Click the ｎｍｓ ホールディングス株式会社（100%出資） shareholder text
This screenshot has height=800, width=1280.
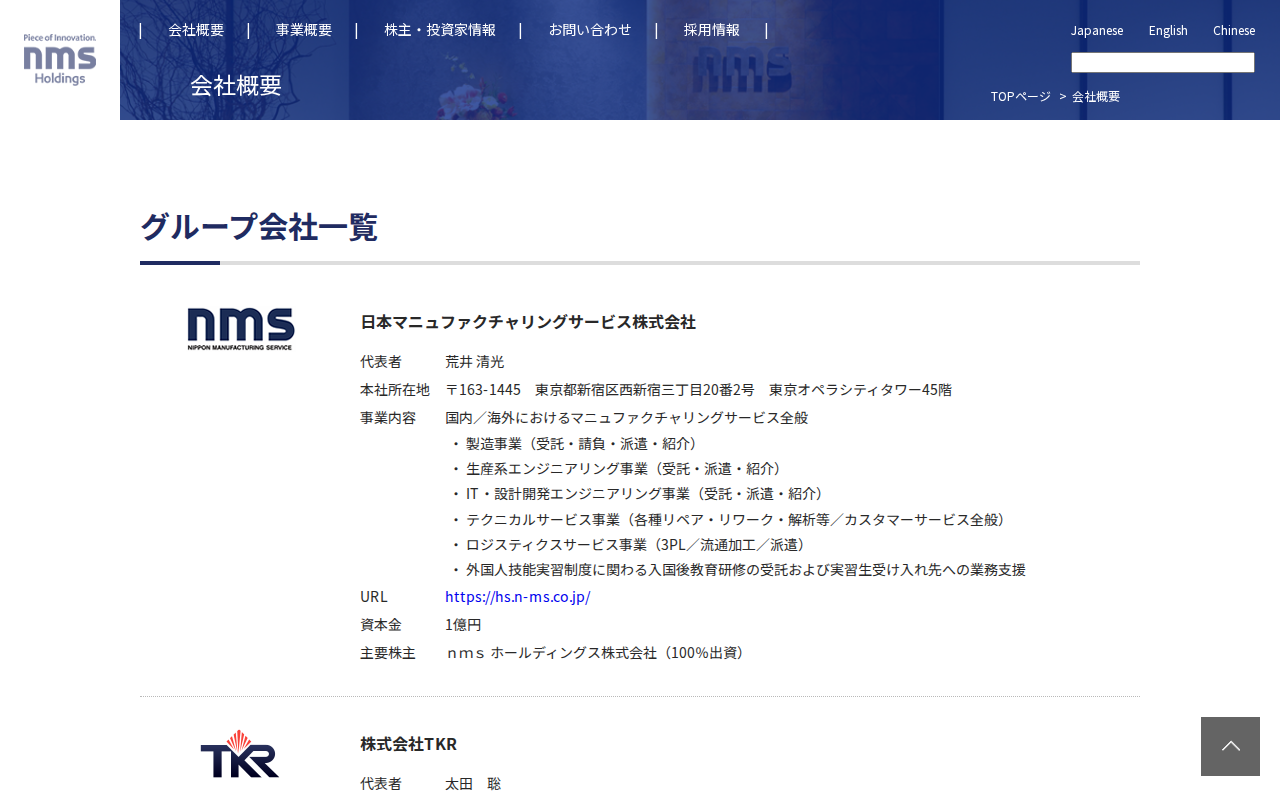coord(595,653)
